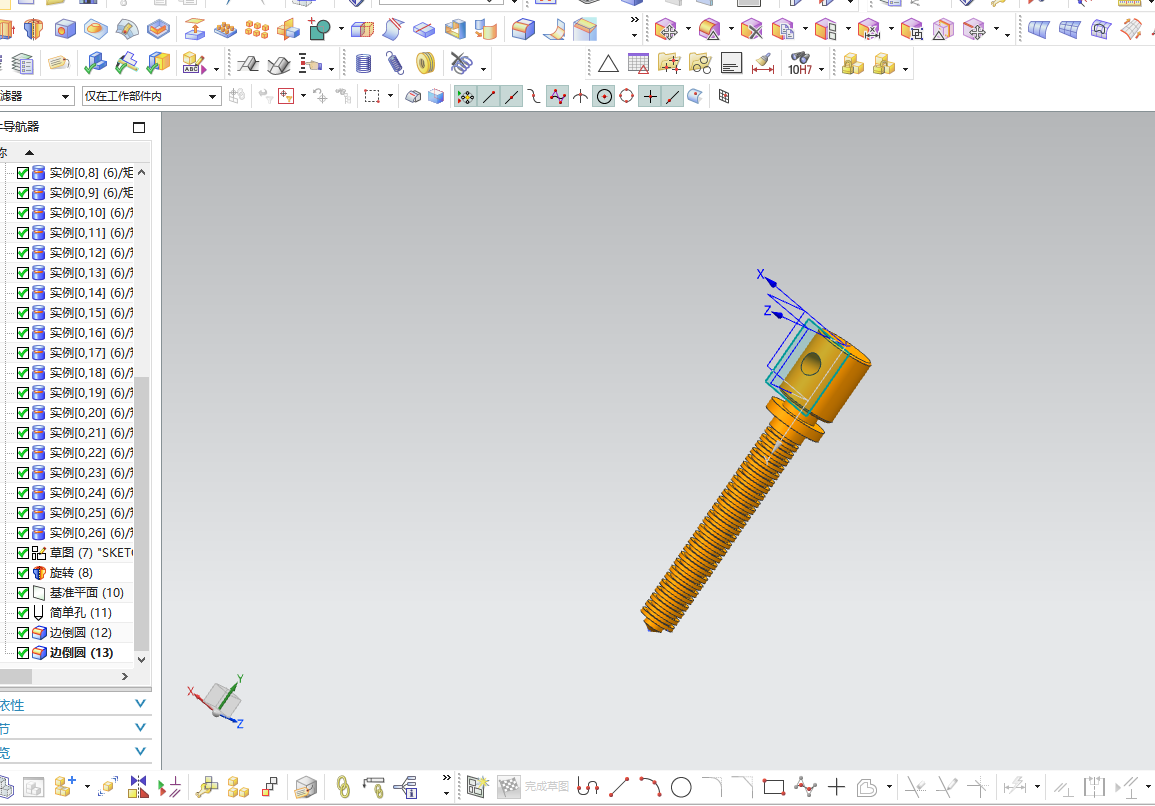
Task: Uncheck the 旋转 (8) feature checkbox
Action: (x=23, y=572)
